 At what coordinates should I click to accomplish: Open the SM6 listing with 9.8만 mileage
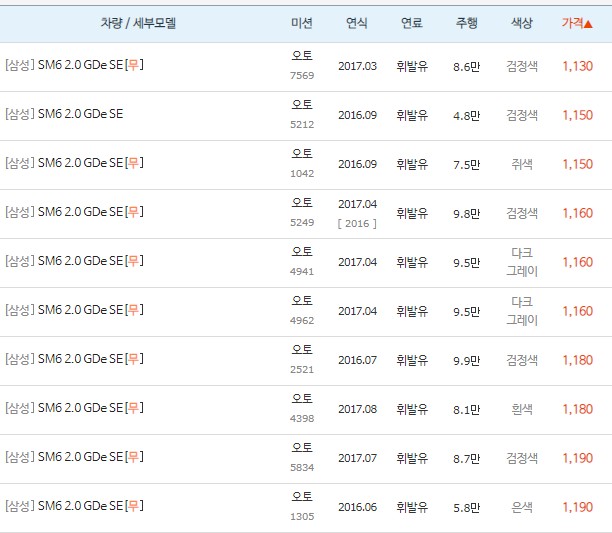click(x=74, y=212)
